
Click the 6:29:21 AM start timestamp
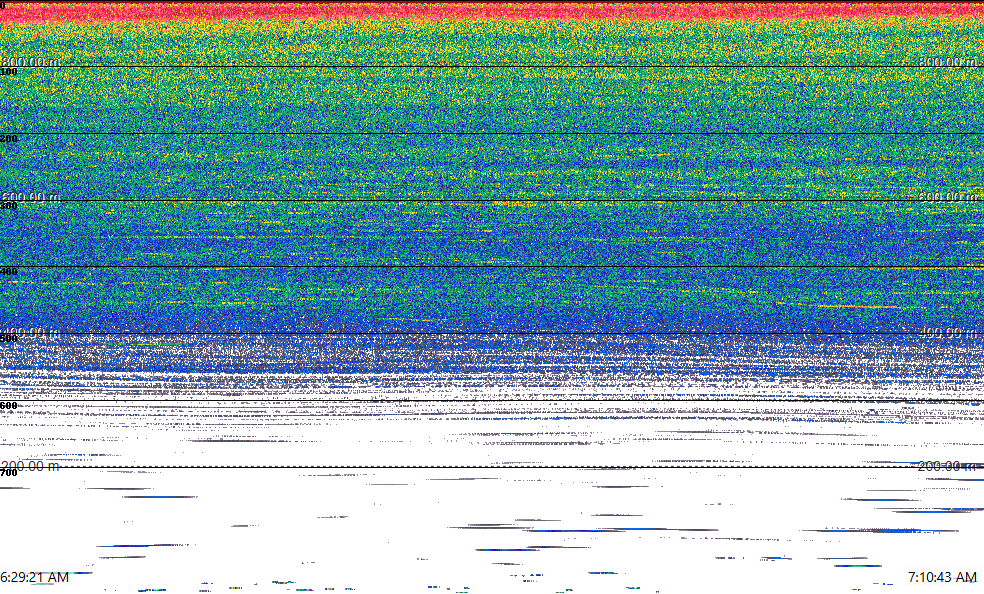(35, 577)
